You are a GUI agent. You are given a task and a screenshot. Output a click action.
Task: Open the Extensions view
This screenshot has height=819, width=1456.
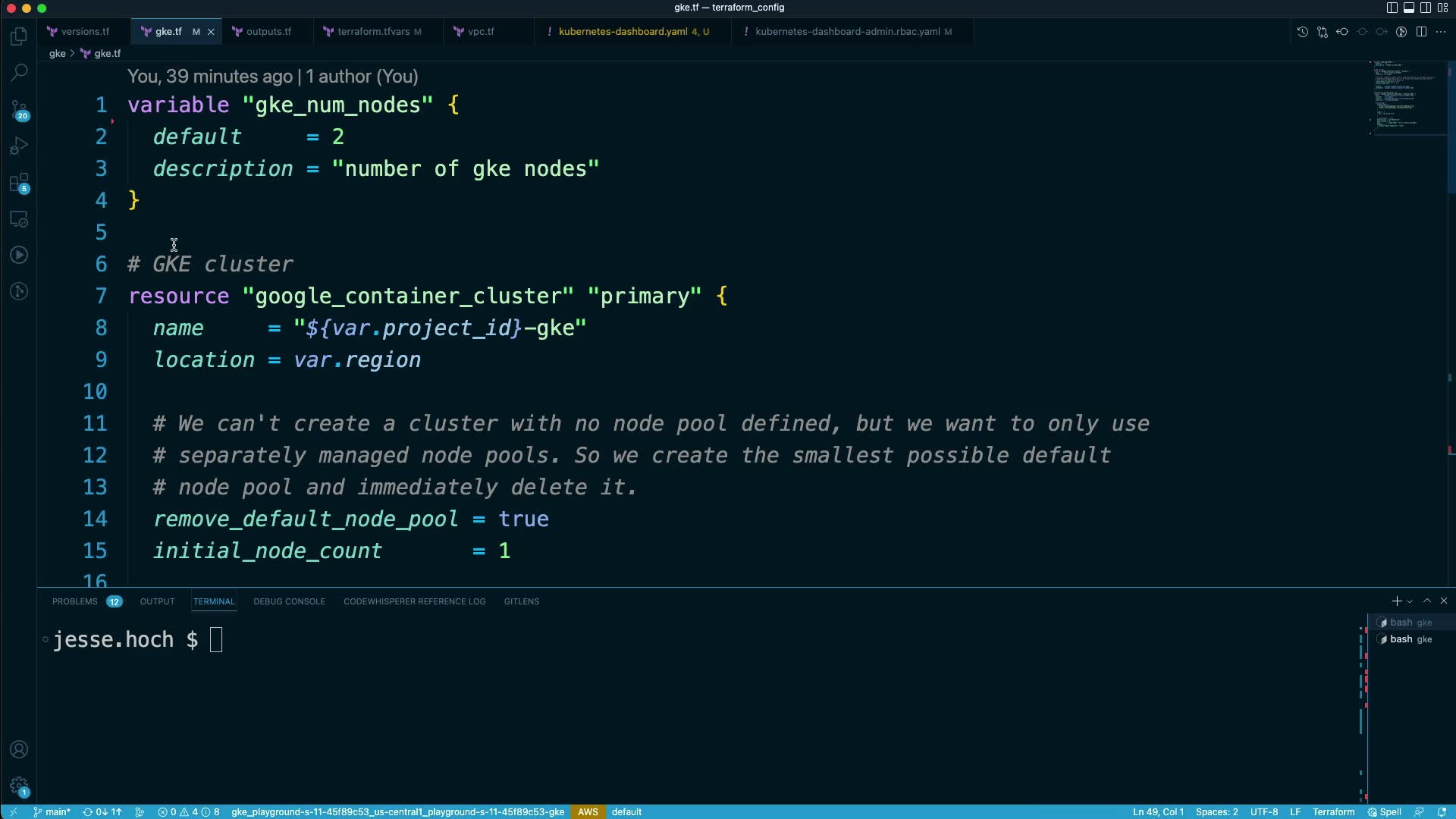tap(19, 183)
